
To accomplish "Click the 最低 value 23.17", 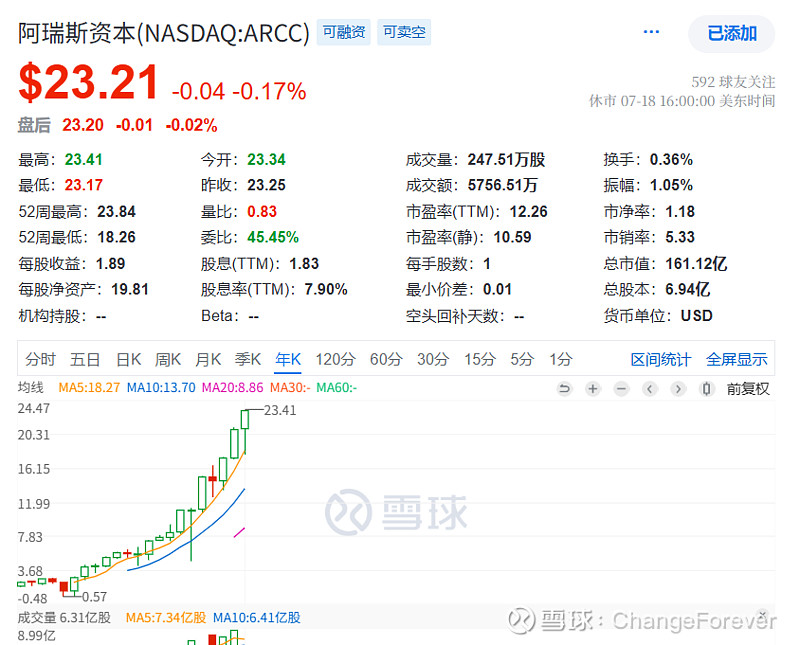I will click(x=84, y=185).
